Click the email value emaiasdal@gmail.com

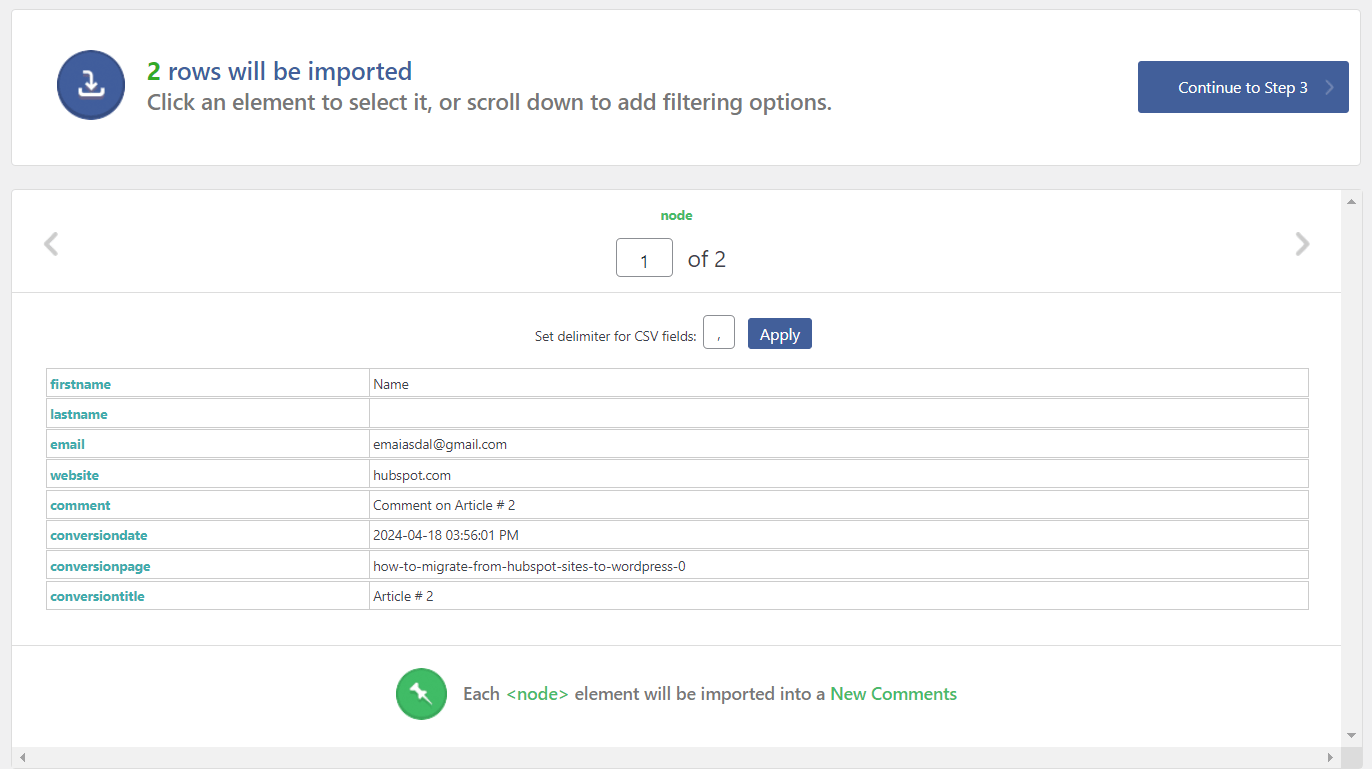click(440, 444)
